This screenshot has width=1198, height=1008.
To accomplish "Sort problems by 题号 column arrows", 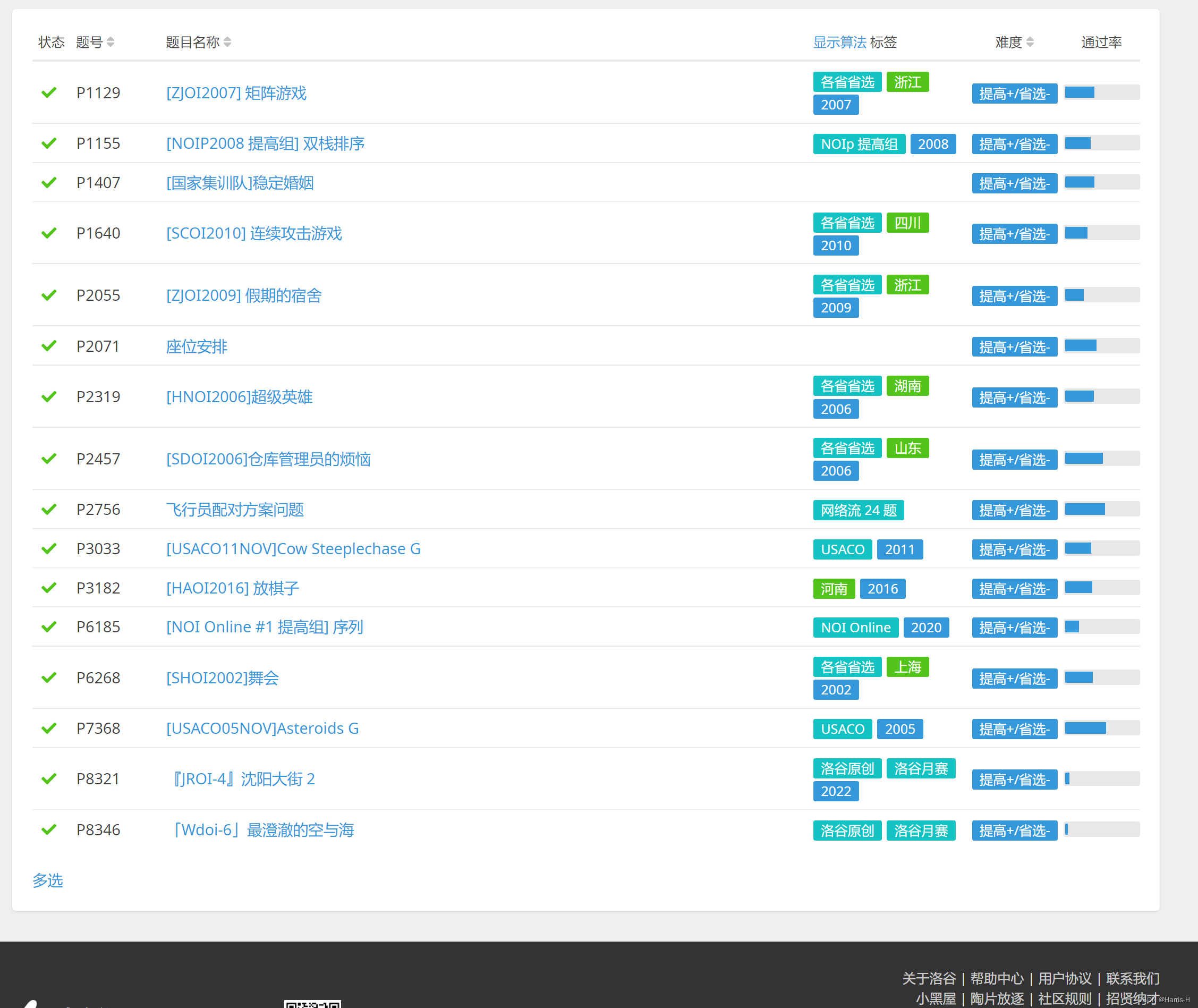I will pos(111,43).
